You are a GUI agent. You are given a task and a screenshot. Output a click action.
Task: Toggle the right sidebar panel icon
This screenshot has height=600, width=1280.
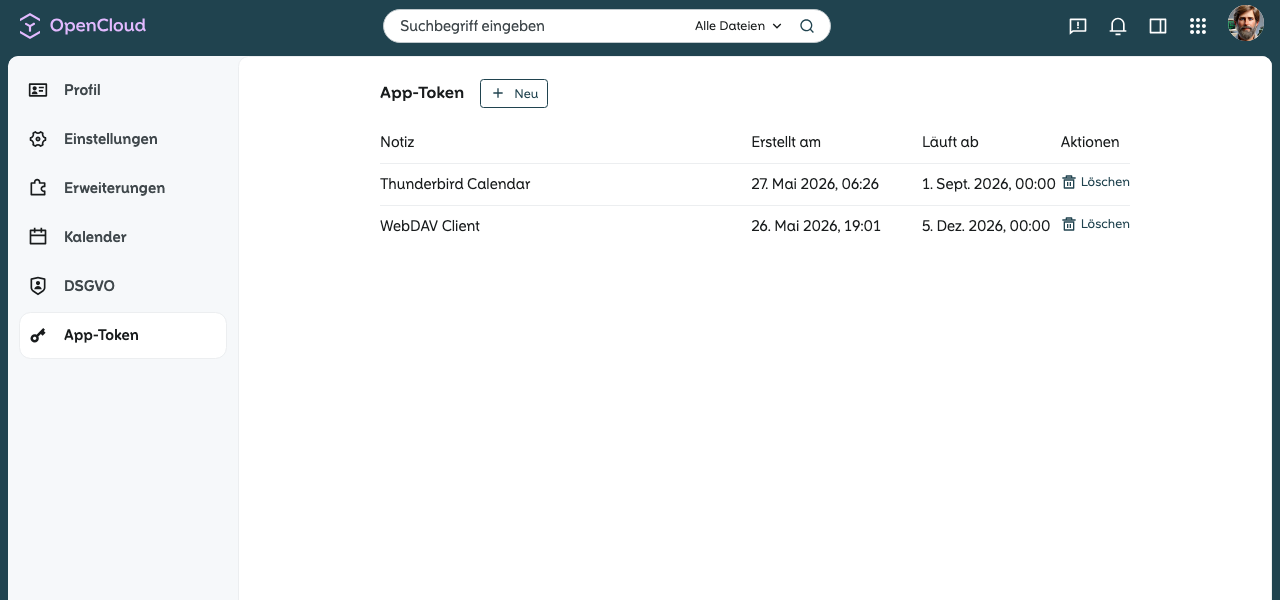[1158, 26]
